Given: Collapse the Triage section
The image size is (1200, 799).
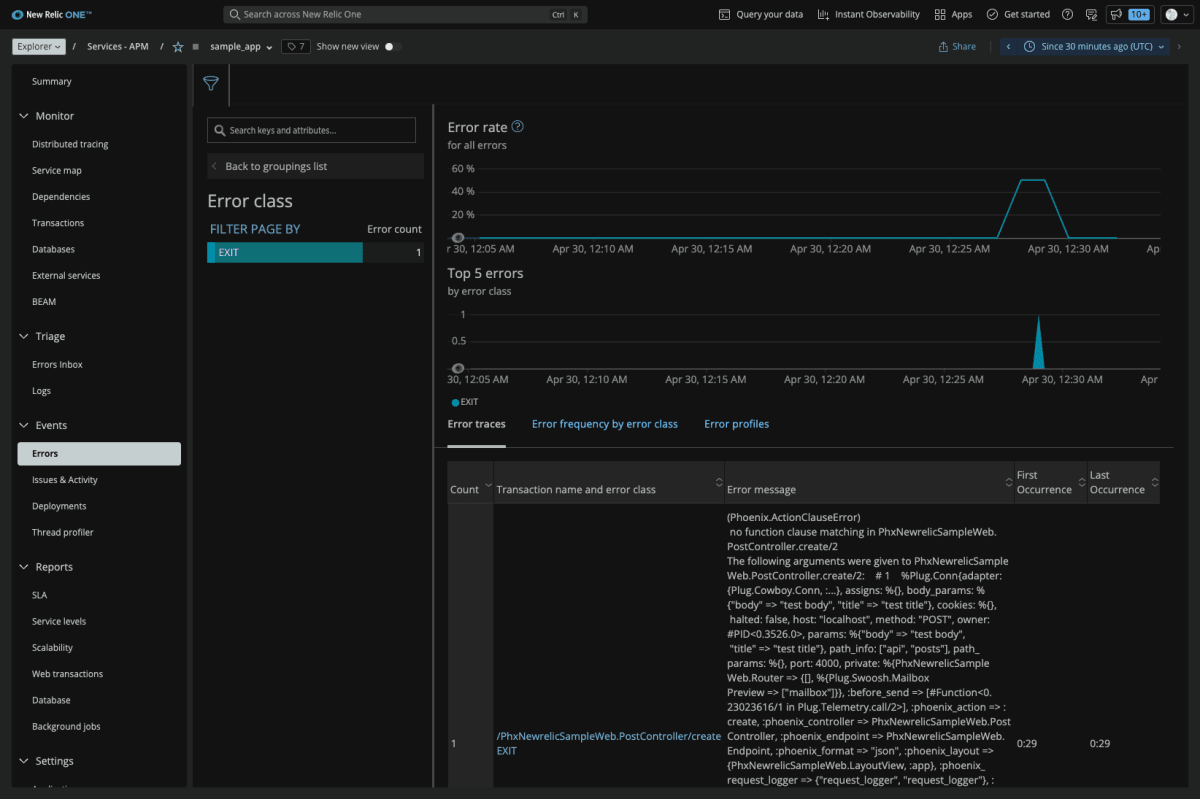Looking at the screenshot, I should click(24, 337).
